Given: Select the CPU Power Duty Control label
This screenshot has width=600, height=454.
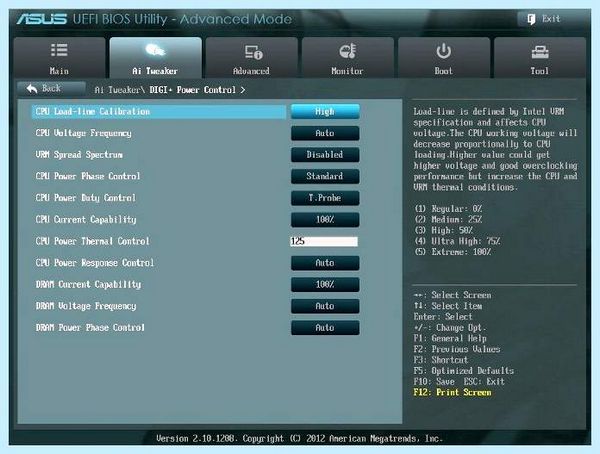Looking at the screenshot, I should [x=86, y=198].
